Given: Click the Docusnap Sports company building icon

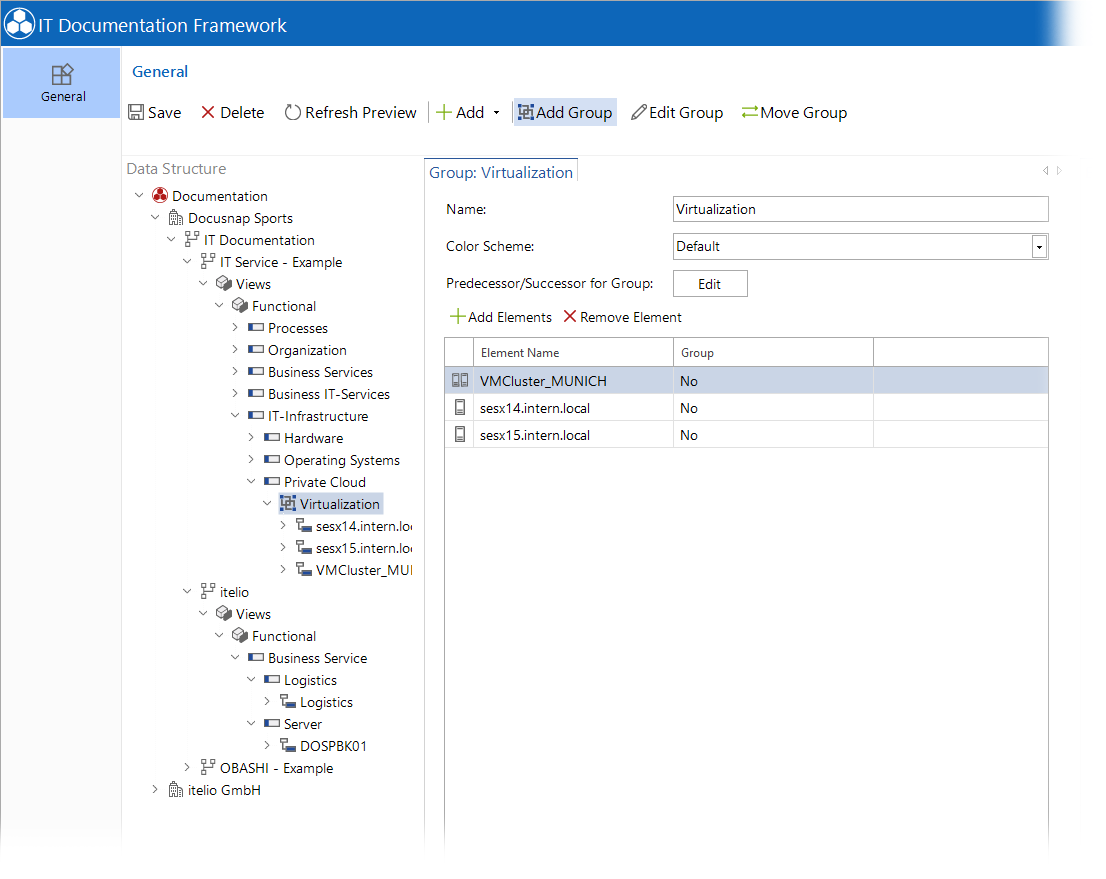Looking at the screenshot, I should click(x=176, y=218).
